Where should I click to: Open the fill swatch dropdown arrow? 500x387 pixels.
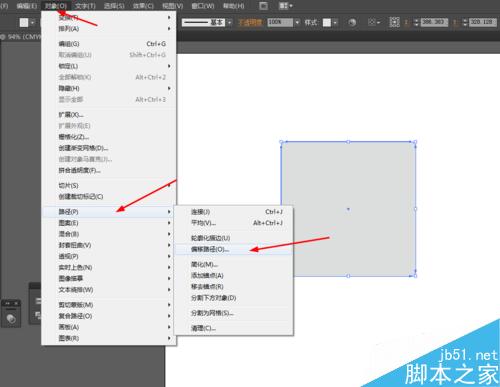pyautogui.click(x=32, y=22)
